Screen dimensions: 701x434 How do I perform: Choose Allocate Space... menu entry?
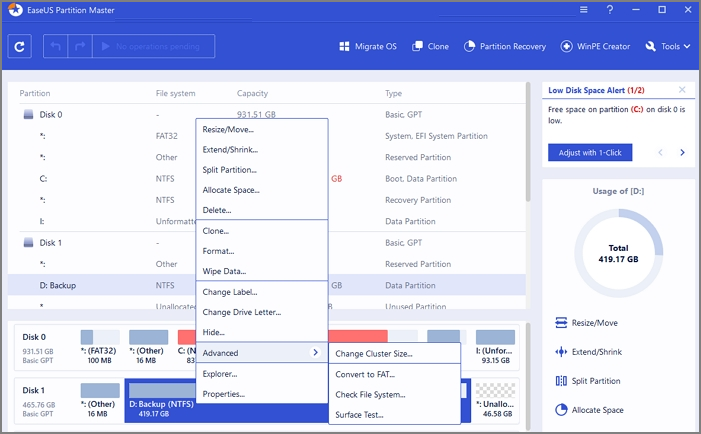[262, 190]
